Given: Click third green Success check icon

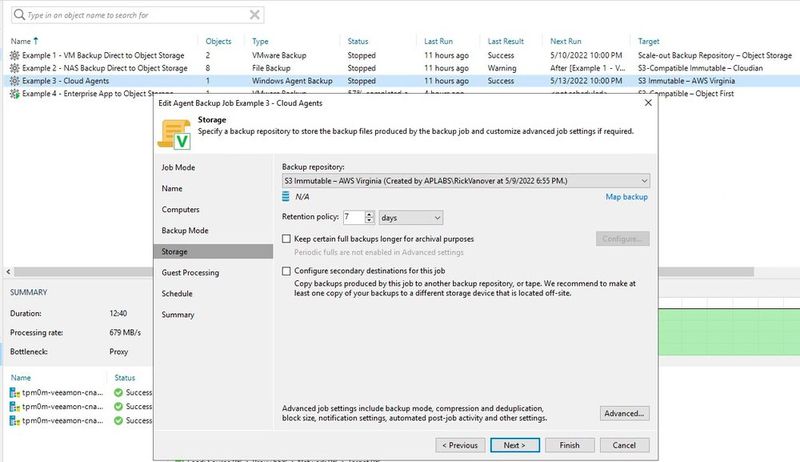Looking at the screenshot, I should (x=118, y=420).
